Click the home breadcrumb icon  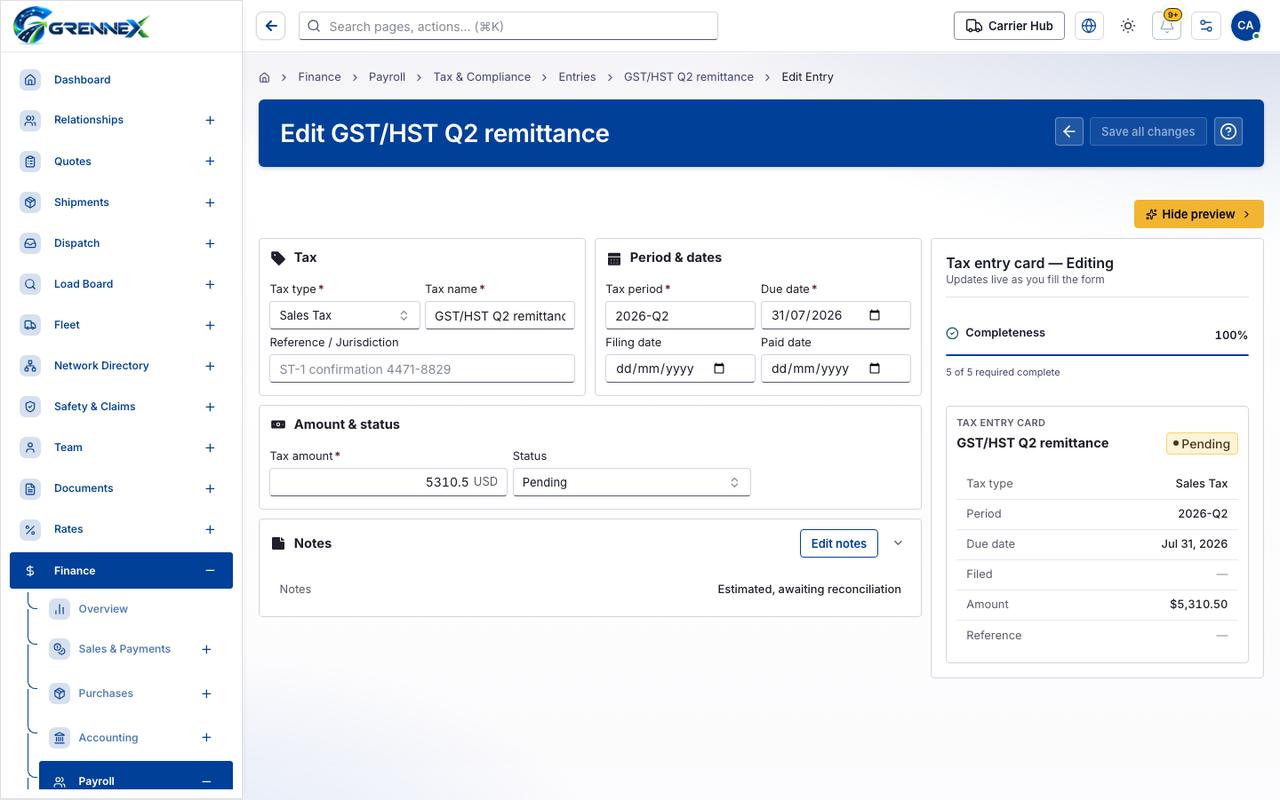[x=265, y=77]
